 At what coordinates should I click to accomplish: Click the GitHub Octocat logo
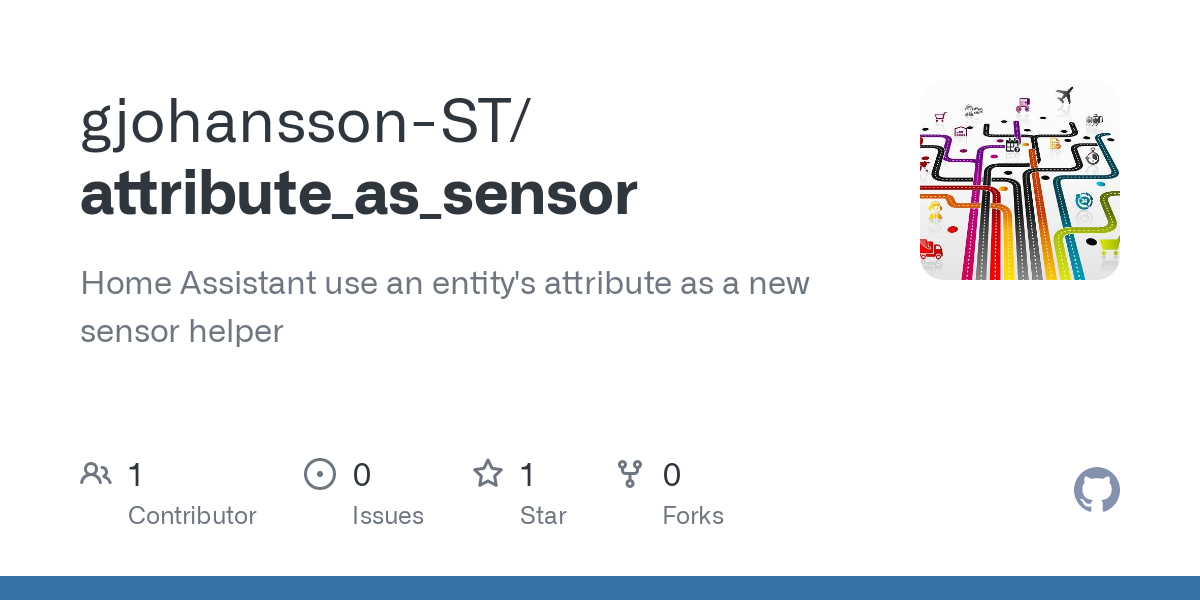(1097, 491)
